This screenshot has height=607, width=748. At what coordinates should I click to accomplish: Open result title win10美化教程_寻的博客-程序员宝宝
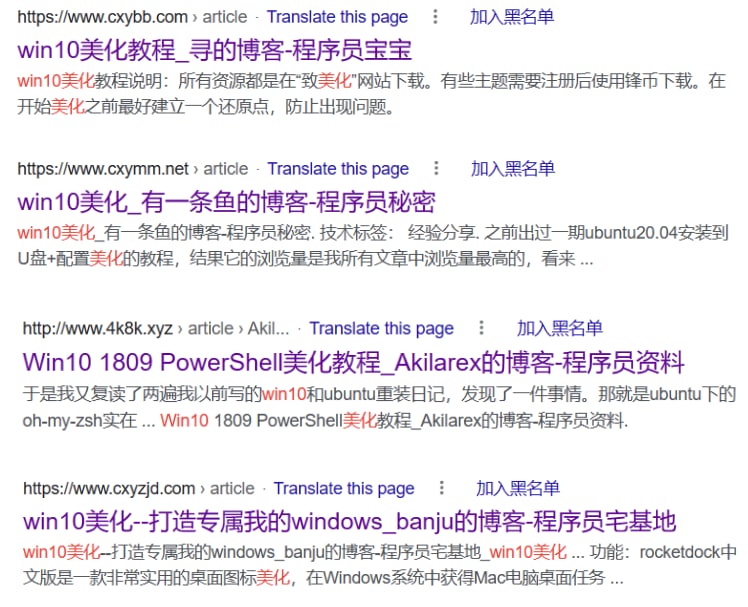pyautogui.click(x=214, y=50)
